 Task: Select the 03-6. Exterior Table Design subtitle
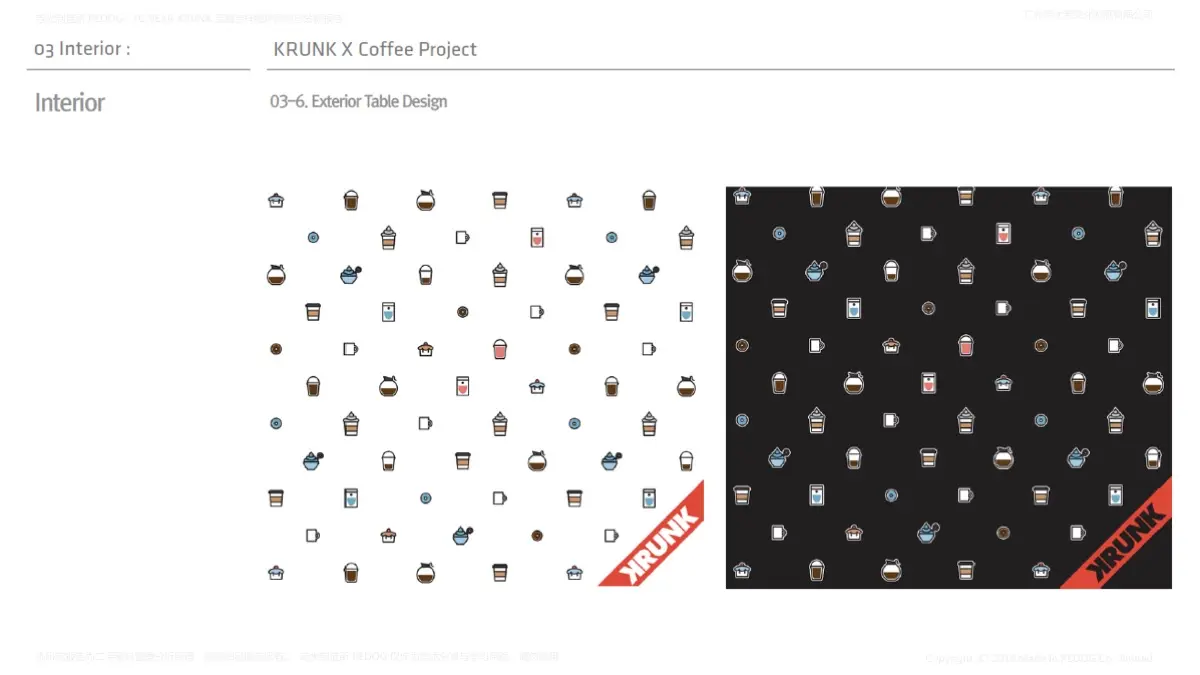359,101
